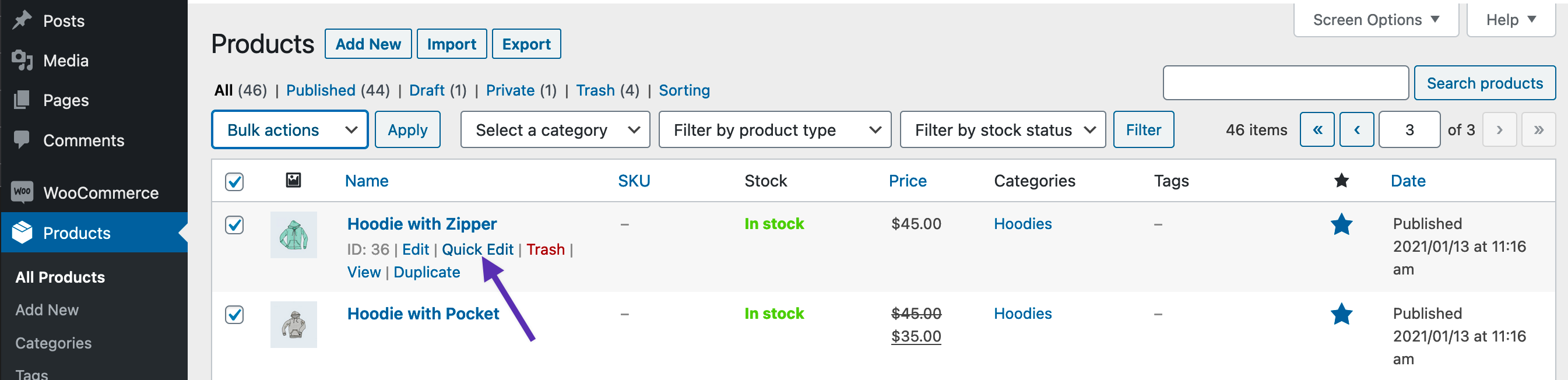Select the Products box icon in sidebar
The height and width of the screenshot is (380, 1568).
[x=22, y=233]
